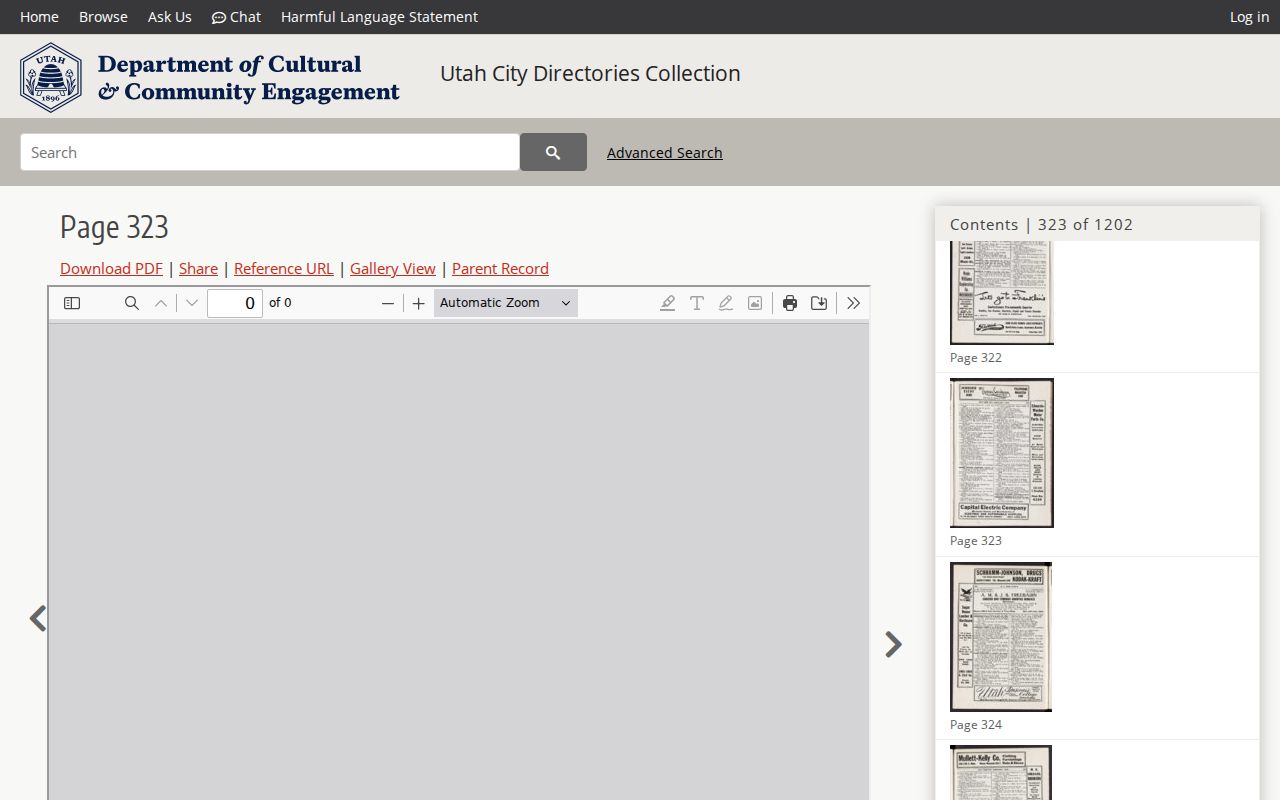Viewport: 1280px width, 800px height.
Task: Open the Page 324 thumbnail
Action: [x=1000, y=637]
